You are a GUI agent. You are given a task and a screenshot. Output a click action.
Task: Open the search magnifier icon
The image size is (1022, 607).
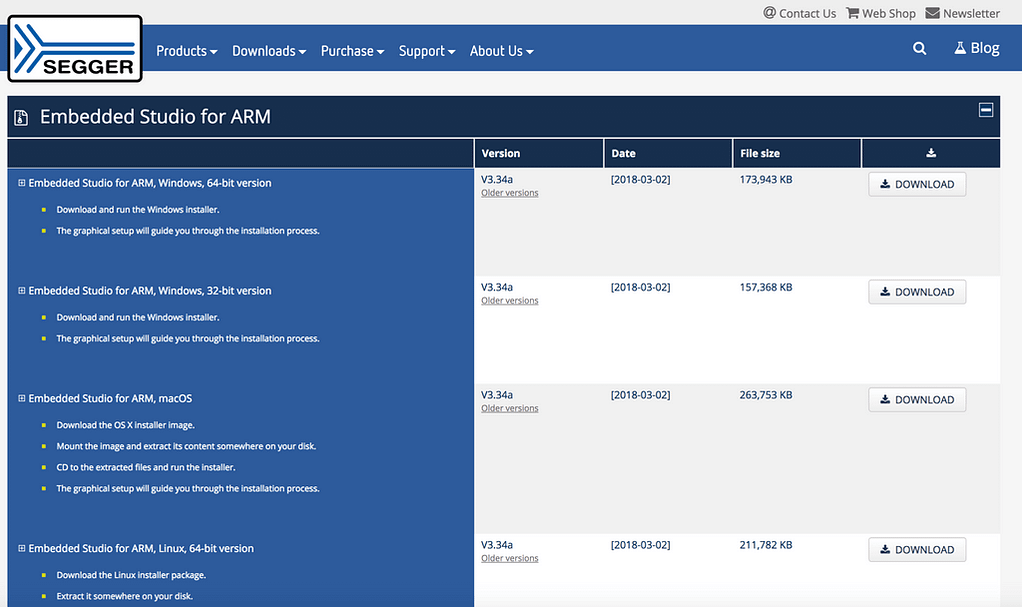[919, 48]
